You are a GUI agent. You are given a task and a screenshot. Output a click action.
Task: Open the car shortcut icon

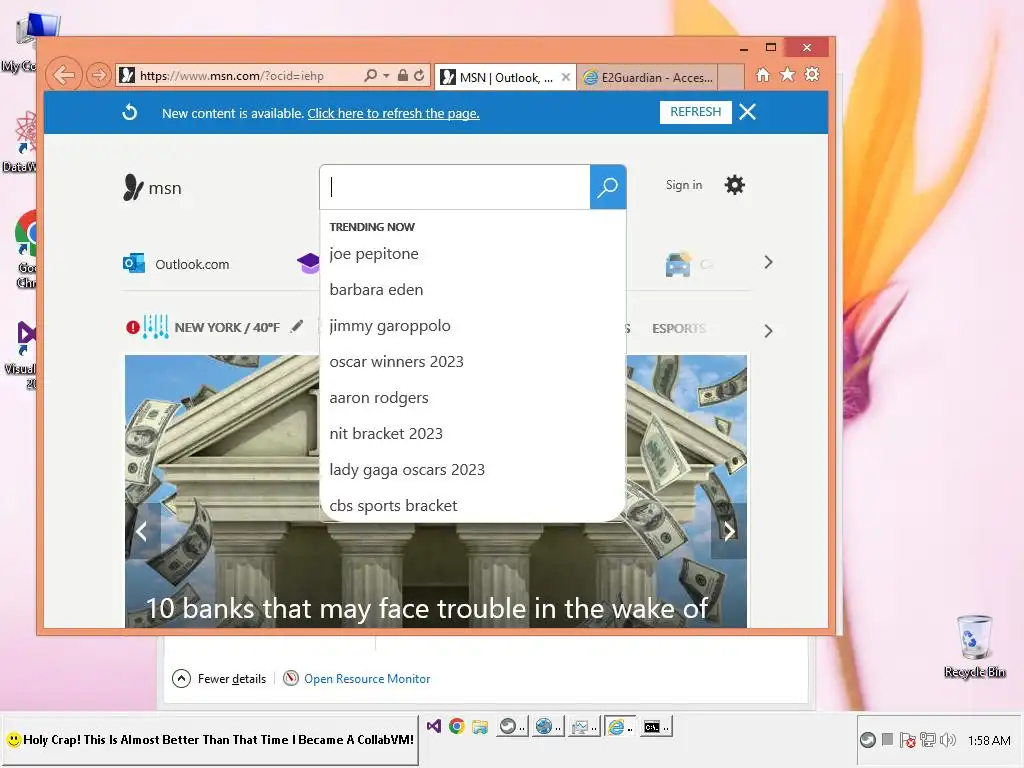pos(678,264)
